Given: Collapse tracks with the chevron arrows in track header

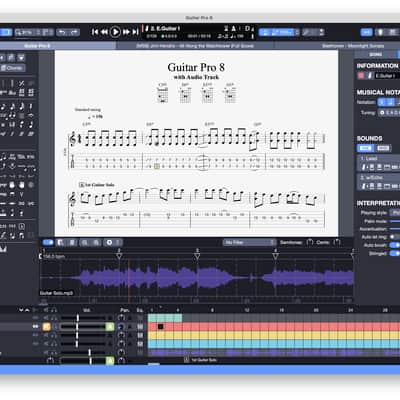Looking at the screenshot, I should pyautogui.click(x=24, y=310).
